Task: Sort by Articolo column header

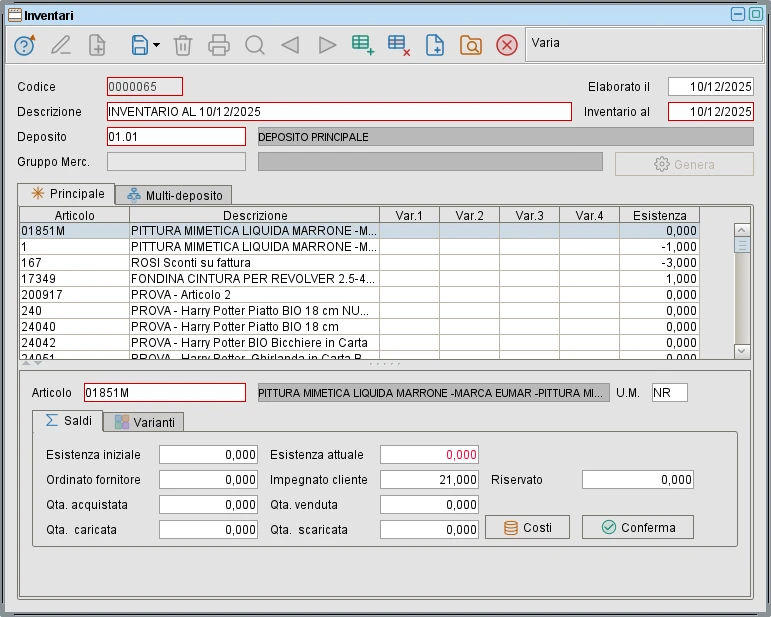Action: (x=75, y=215)
